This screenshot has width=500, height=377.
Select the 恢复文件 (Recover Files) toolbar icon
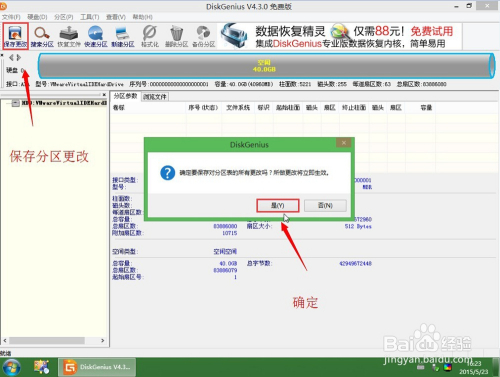click(69, 36)
